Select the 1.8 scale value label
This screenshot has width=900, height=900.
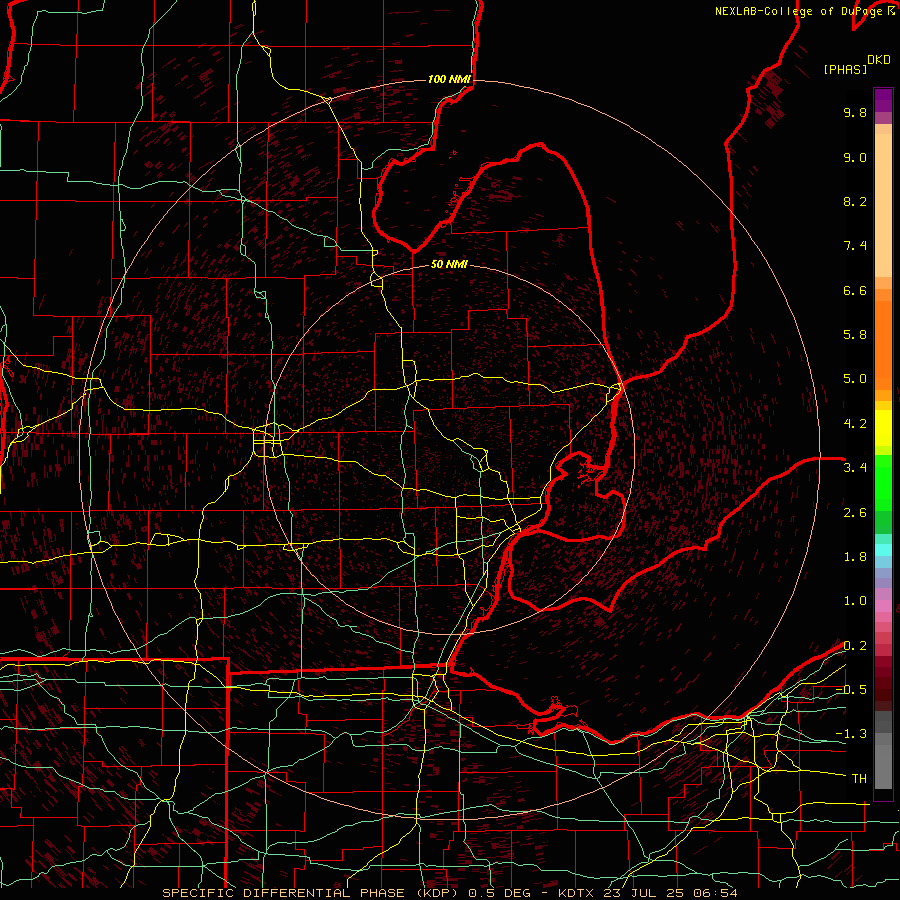pyautogui.click(x=855, y=557)
